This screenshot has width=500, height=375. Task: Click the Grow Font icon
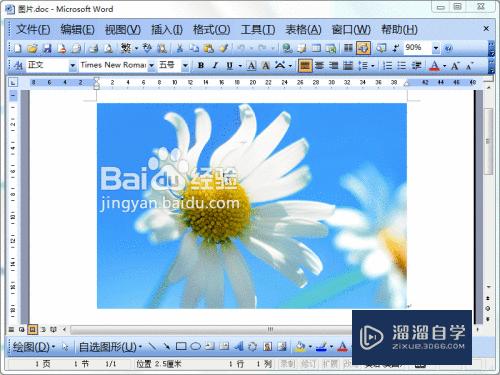[x=455, y=66]
